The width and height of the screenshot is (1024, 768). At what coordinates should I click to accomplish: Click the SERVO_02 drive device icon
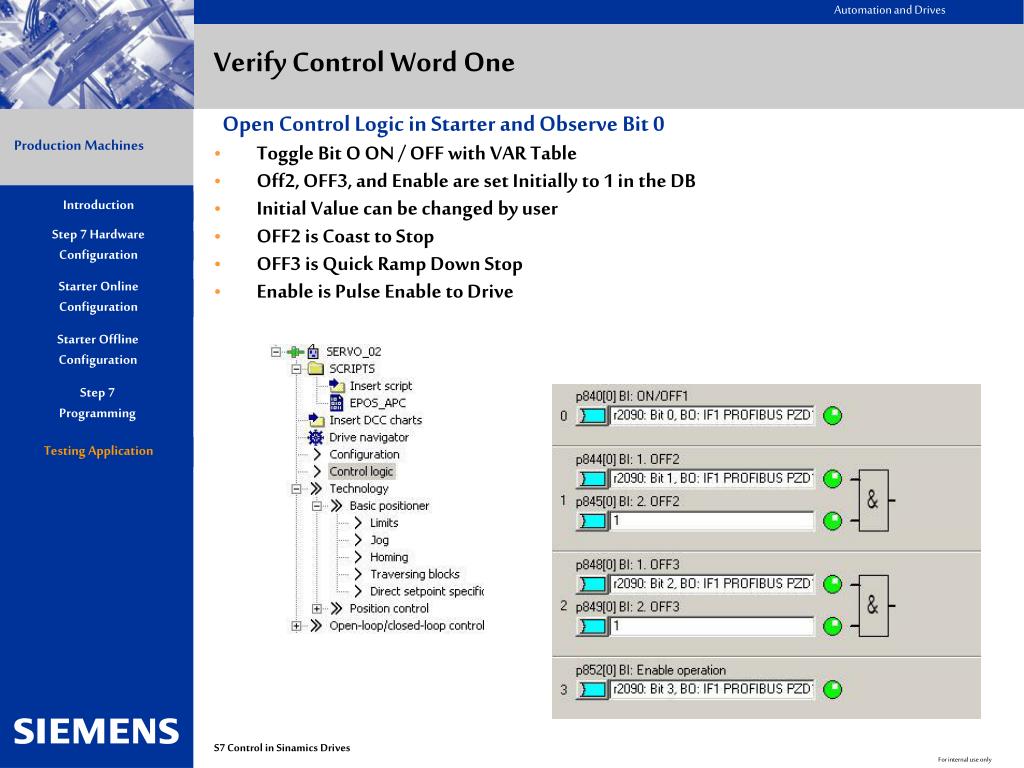(313, 351)
